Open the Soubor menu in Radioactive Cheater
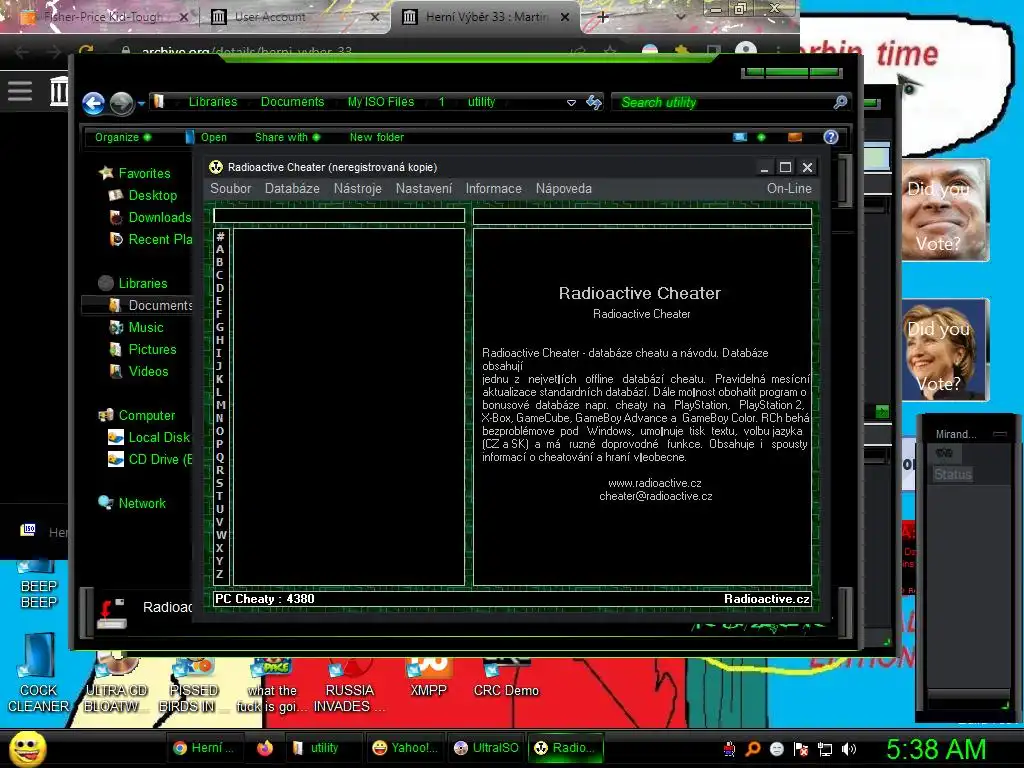The width and height of the screenshot is (1024, 768). [x=231, y=188]
